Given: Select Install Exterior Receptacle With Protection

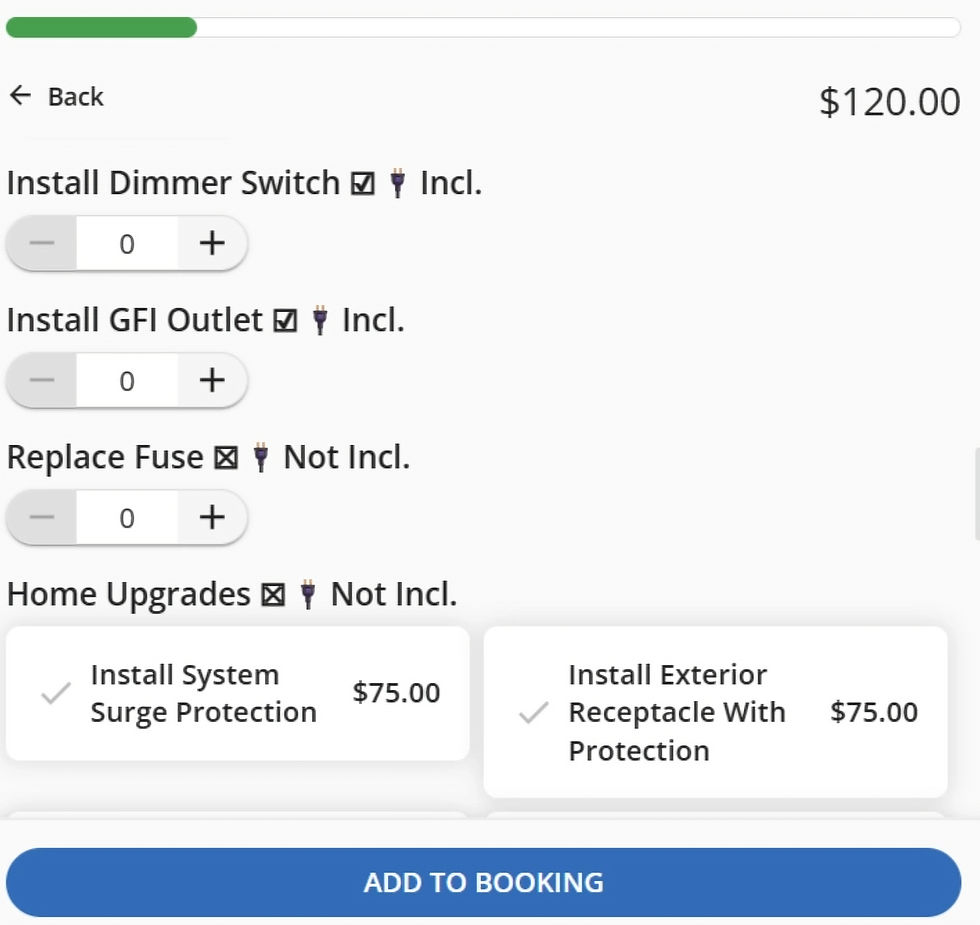Looking at the screenshot, I should click(715, 712).
